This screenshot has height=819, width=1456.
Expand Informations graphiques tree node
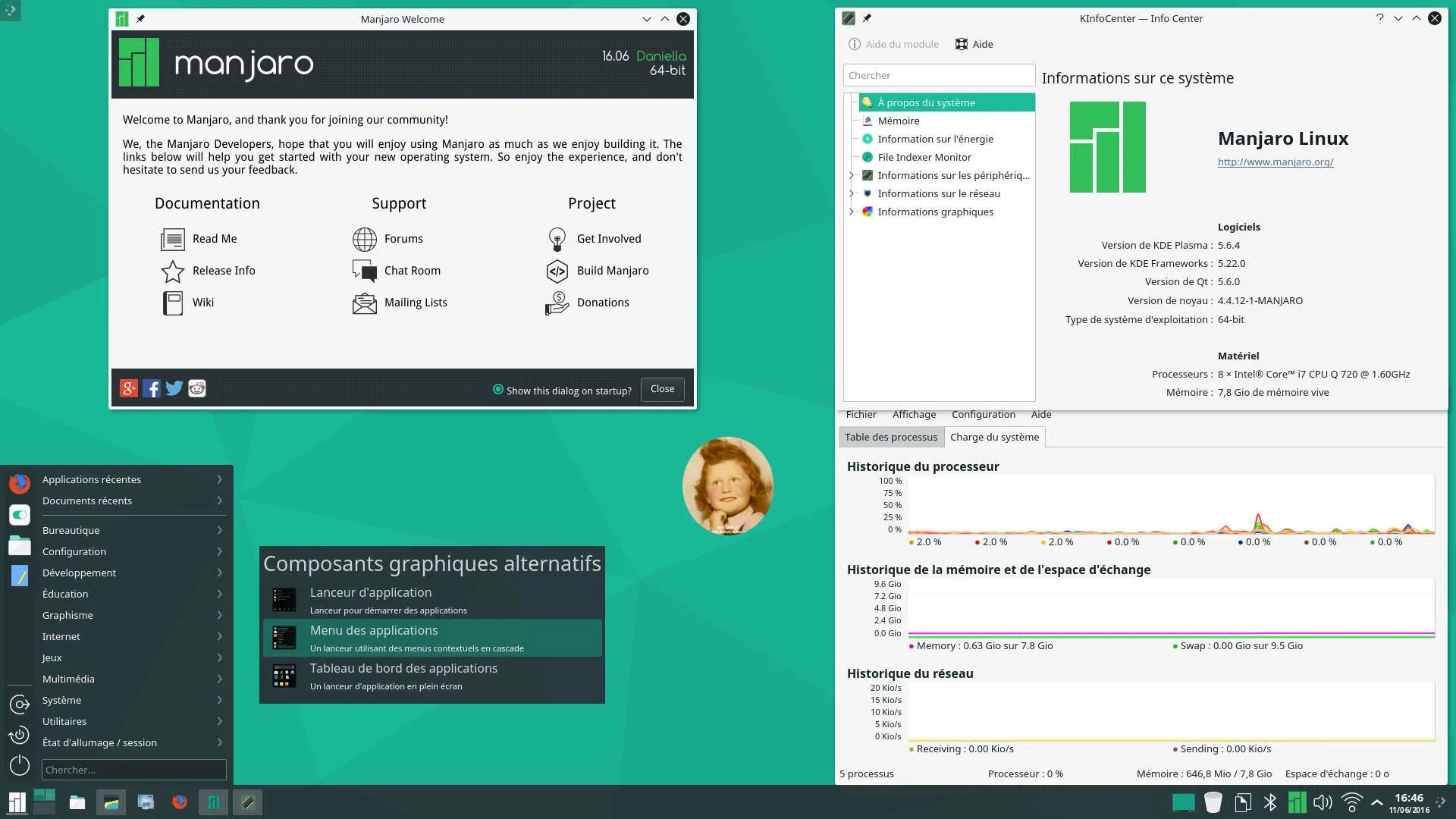click(852, 212)
